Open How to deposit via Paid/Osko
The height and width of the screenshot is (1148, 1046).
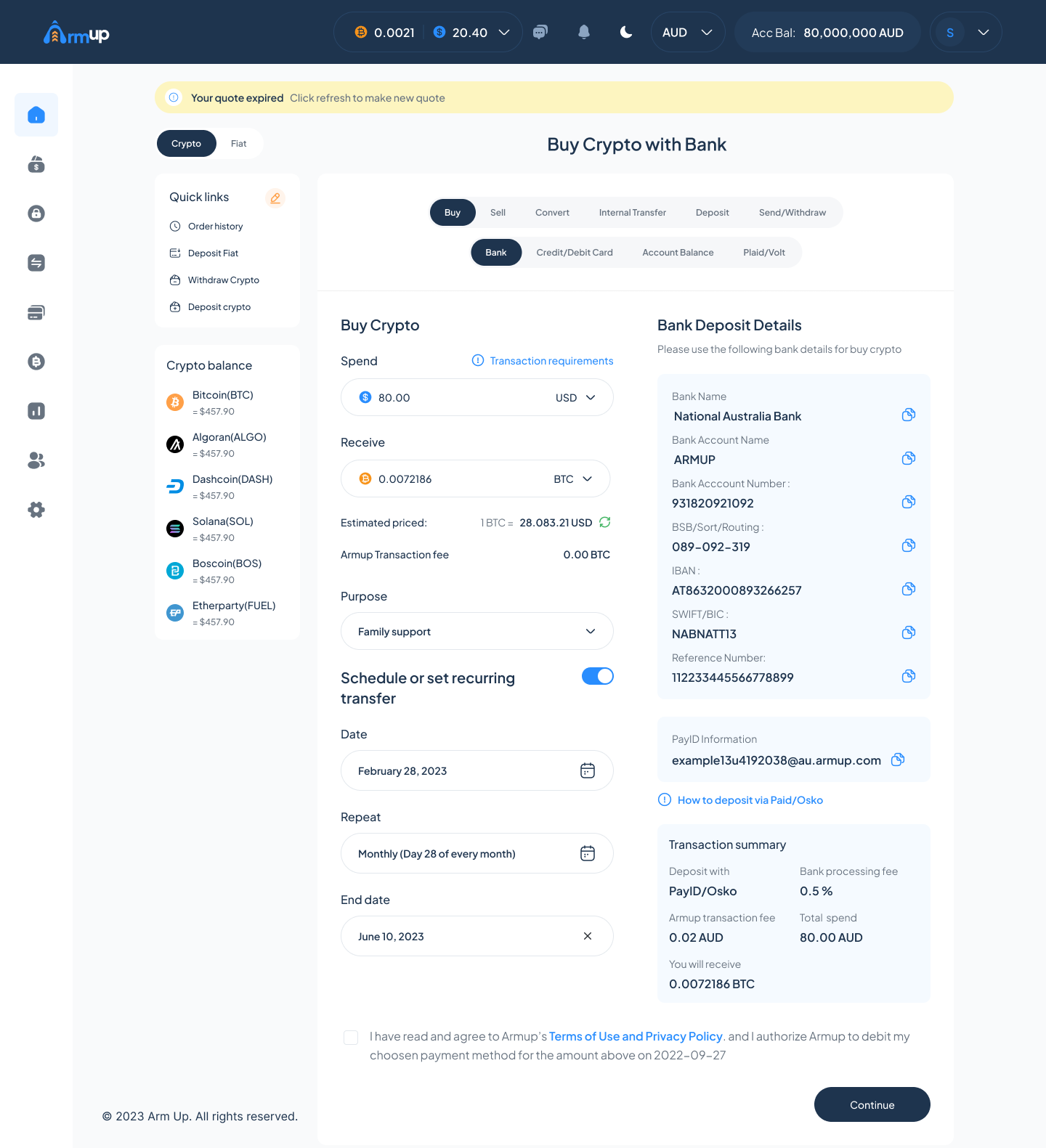pyautogui.click(x=741, y=799)
